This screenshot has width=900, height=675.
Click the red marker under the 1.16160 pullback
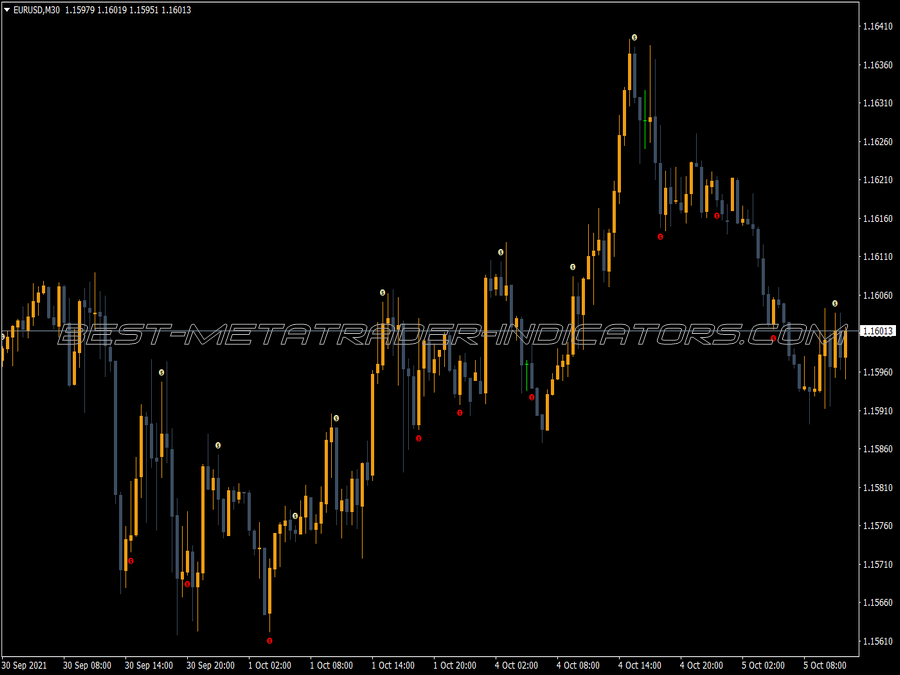660,236
